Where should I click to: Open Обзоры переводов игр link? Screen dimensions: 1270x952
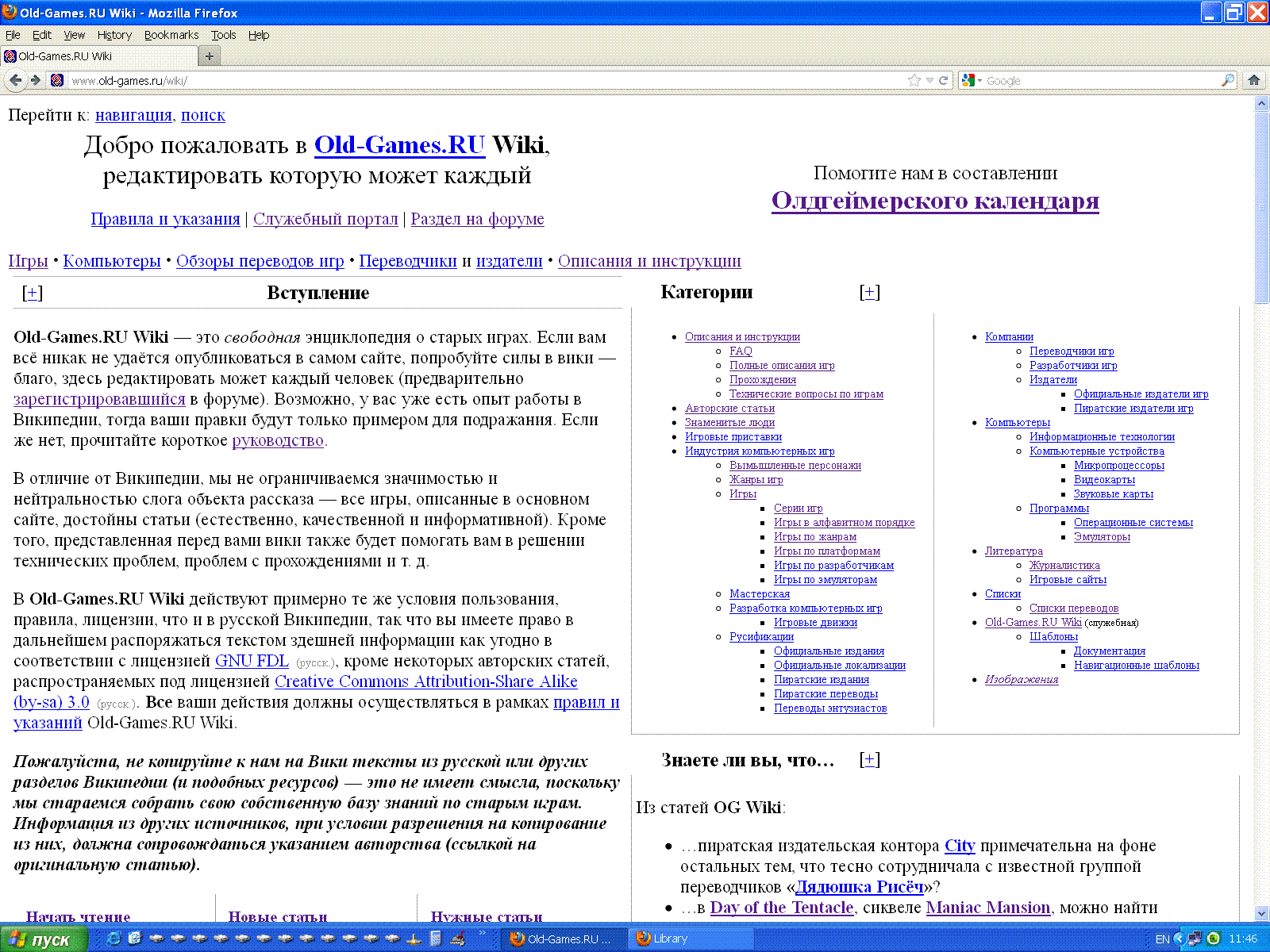click(x=260, y=261)
